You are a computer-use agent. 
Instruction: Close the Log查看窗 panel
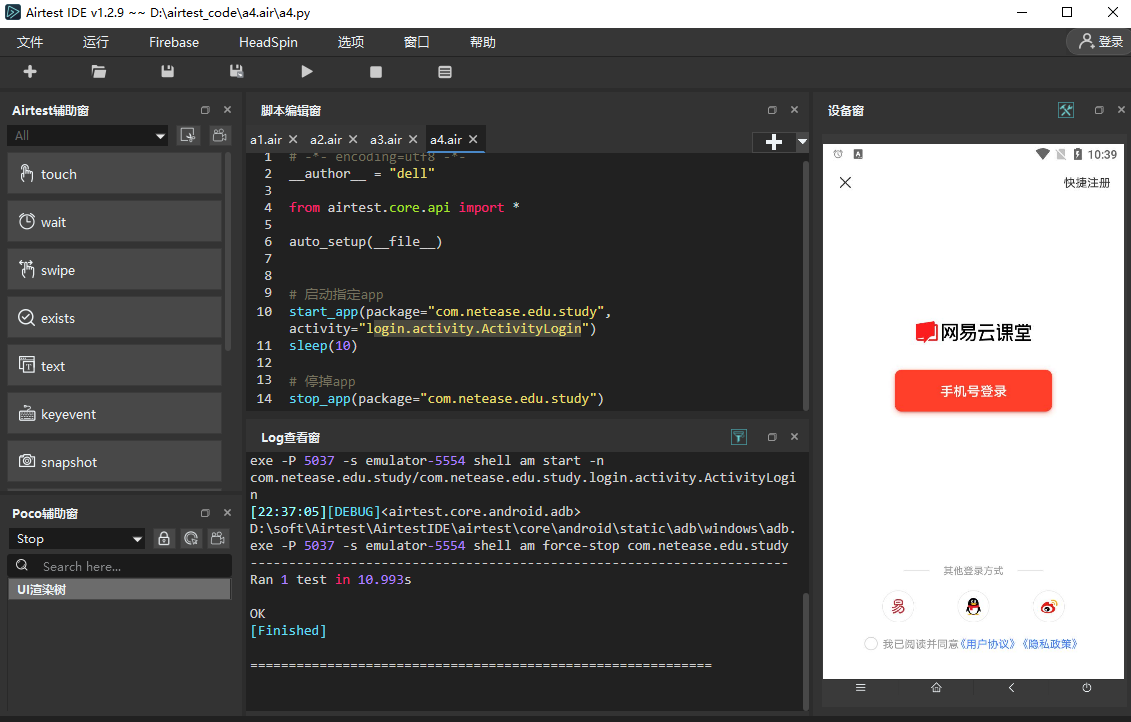[794, 436]
